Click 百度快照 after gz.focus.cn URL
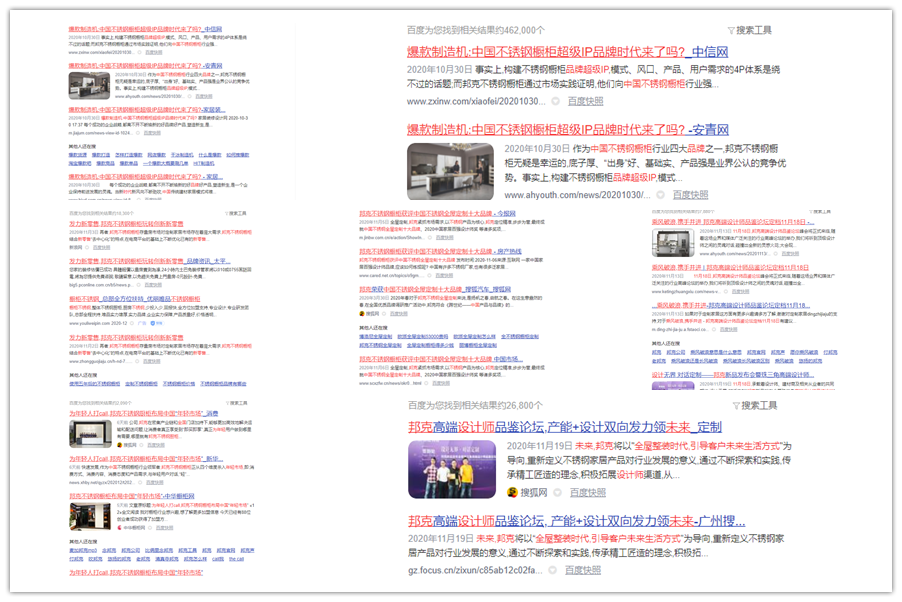This screenshot has height=602, width=902. [x=583, y=570]
